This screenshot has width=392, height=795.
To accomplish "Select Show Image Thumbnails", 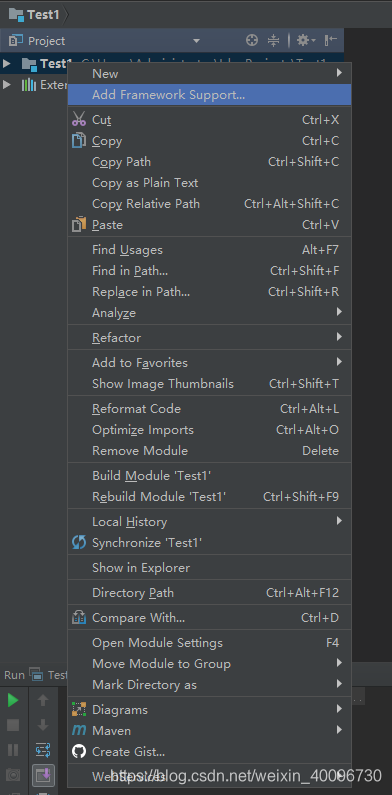I will (x=209, y=384).
